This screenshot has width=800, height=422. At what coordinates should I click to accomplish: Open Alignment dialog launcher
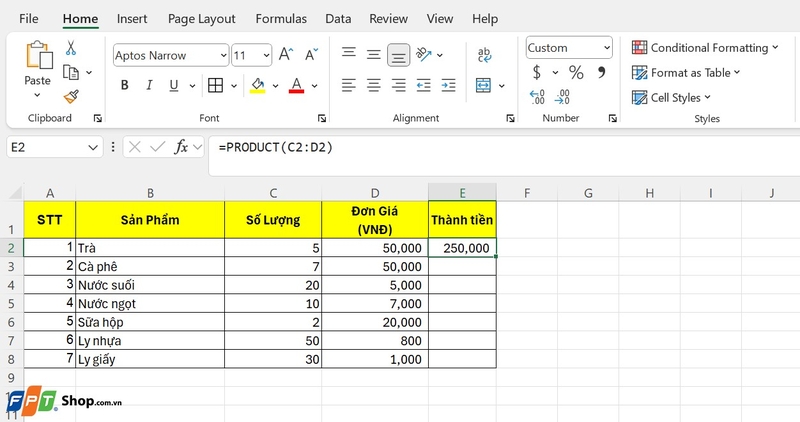510,118
